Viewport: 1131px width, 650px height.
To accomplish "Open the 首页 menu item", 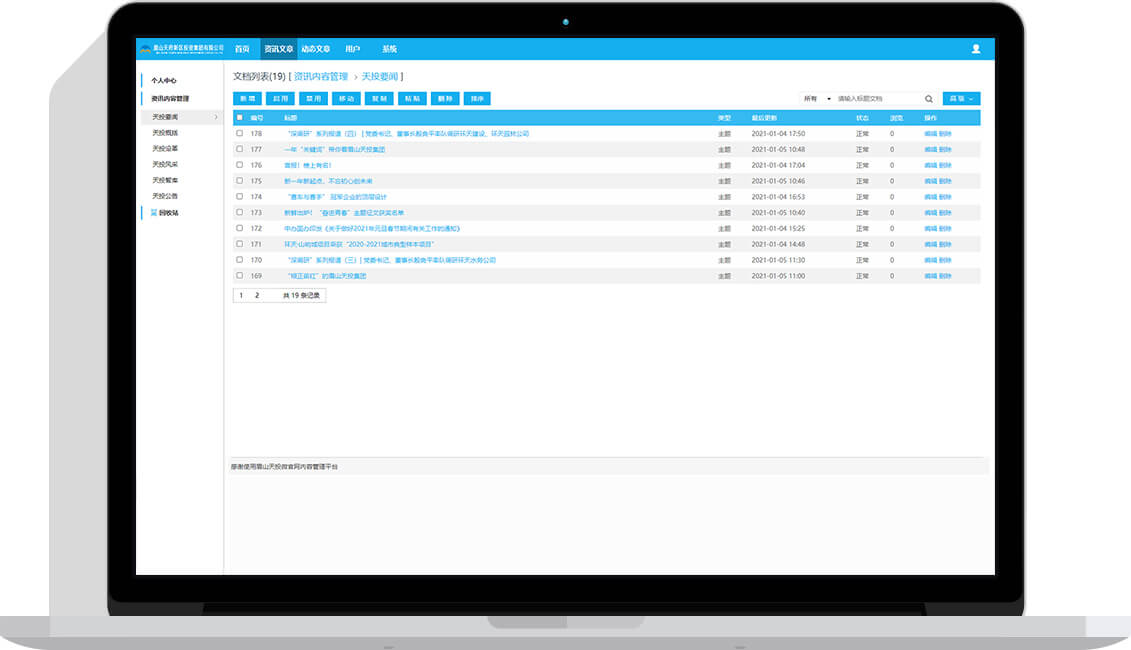I will pos(242,49).
